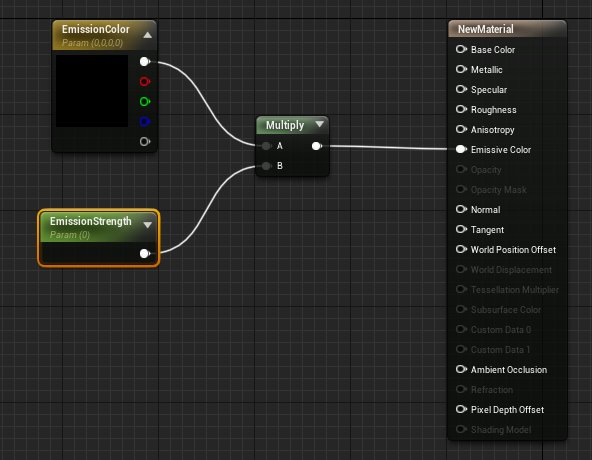Click the Multiply node's B input pin
This screenshot has height=460, width=592.
tap(267, 165)
